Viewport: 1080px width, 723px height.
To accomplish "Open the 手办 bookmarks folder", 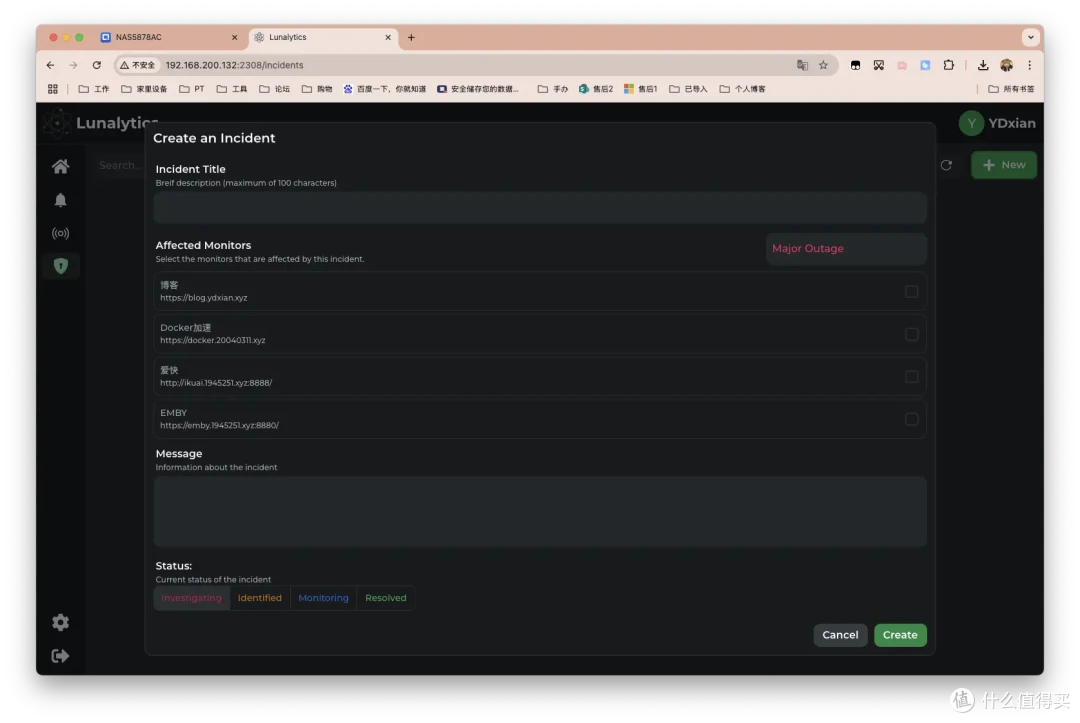I will [552, 89].
